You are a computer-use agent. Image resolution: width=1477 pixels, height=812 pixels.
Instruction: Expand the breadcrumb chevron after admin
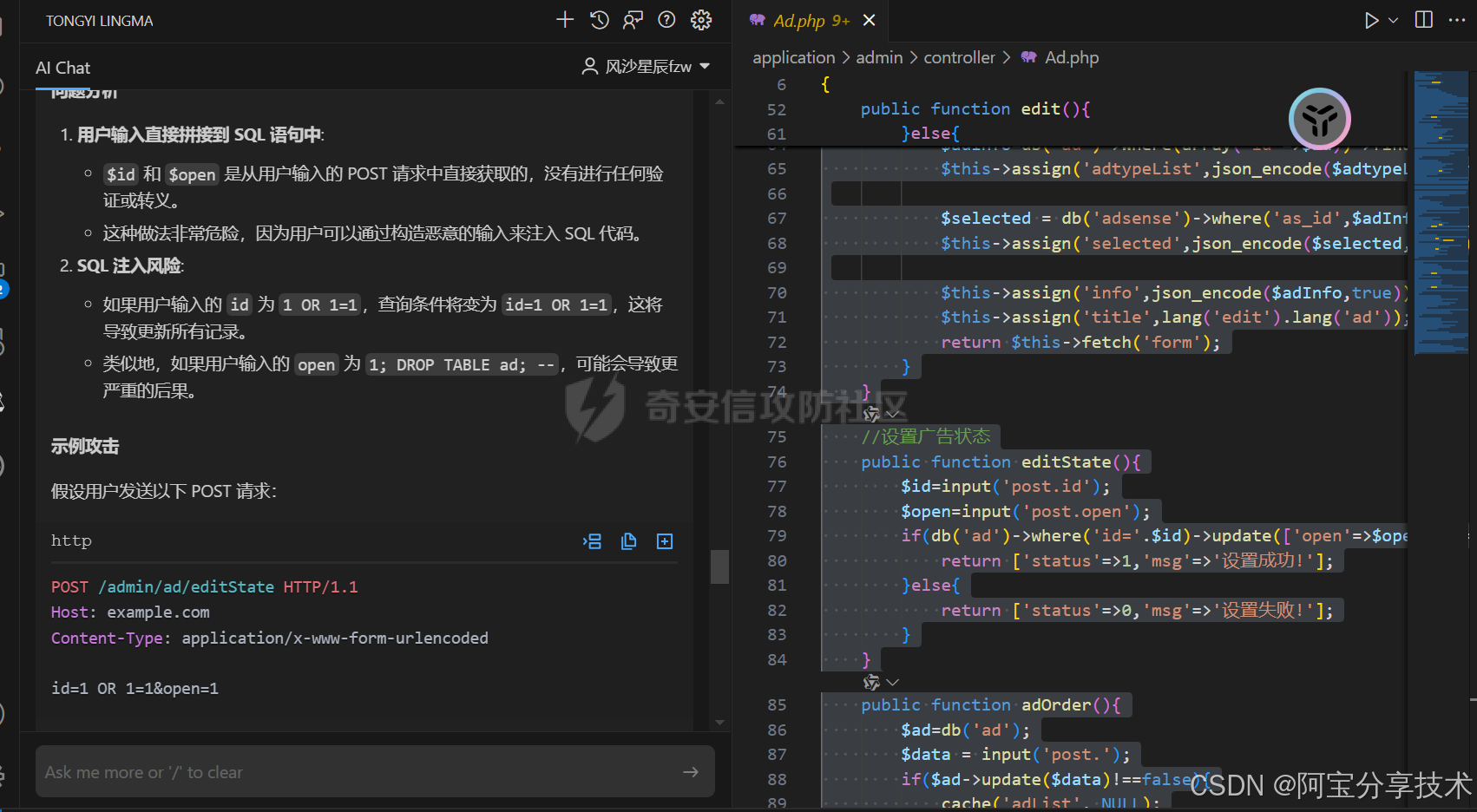coord(913,57)
